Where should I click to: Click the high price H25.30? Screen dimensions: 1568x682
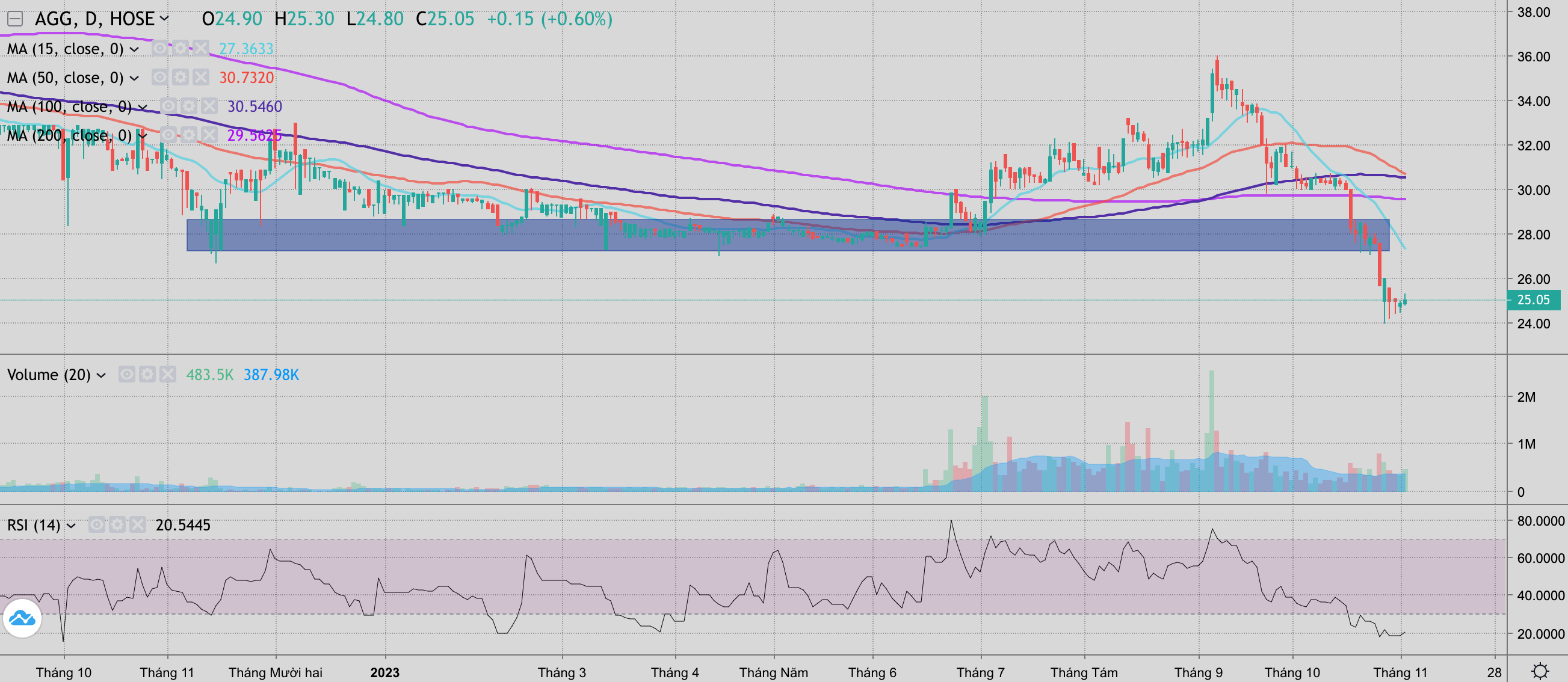click(x=304, y=19)
